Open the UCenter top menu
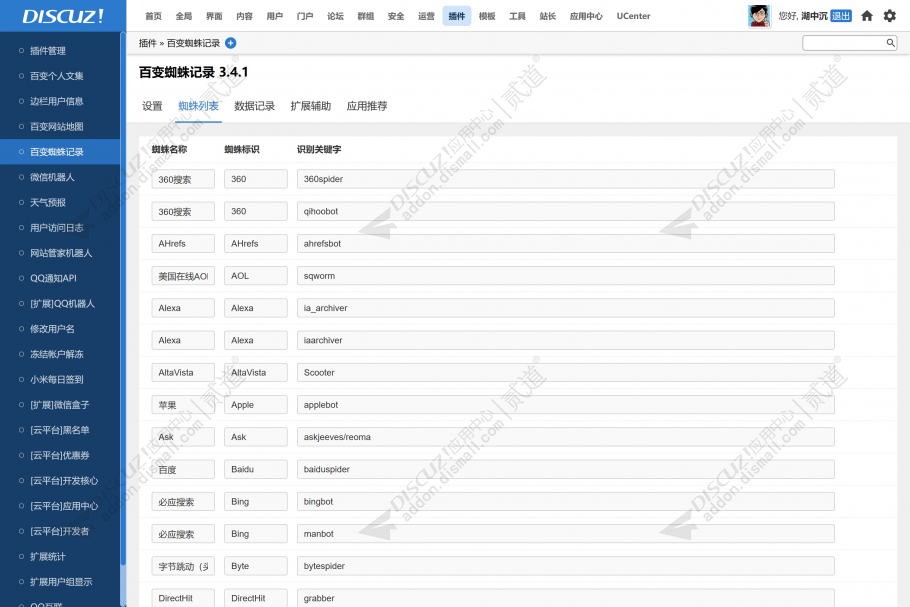Image resolution: width=910 pixels, height=607 pixels. pos(633,16)
